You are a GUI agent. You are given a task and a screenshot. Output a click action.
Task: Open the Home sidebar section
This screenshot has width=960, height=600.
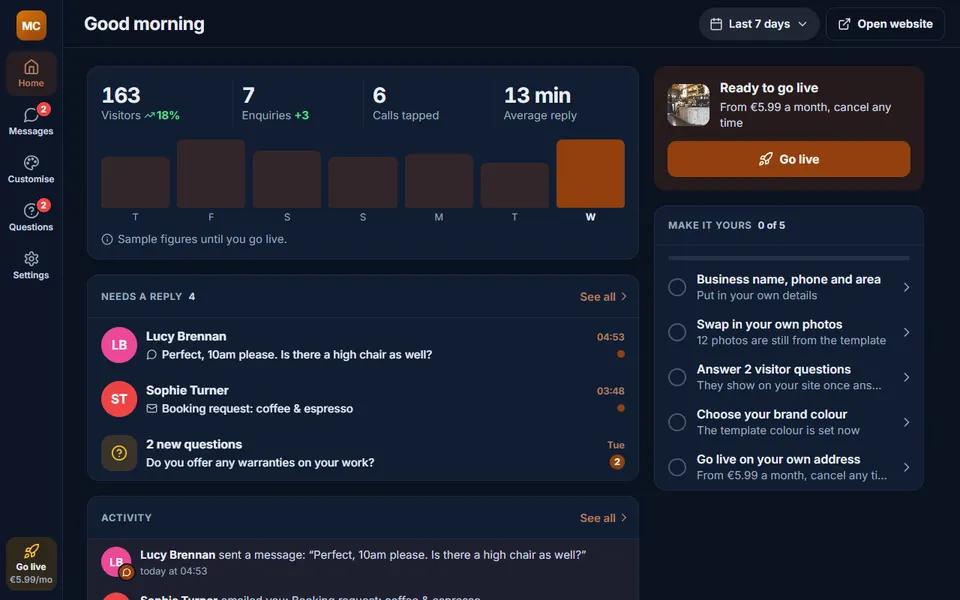(x=31, y=73)
